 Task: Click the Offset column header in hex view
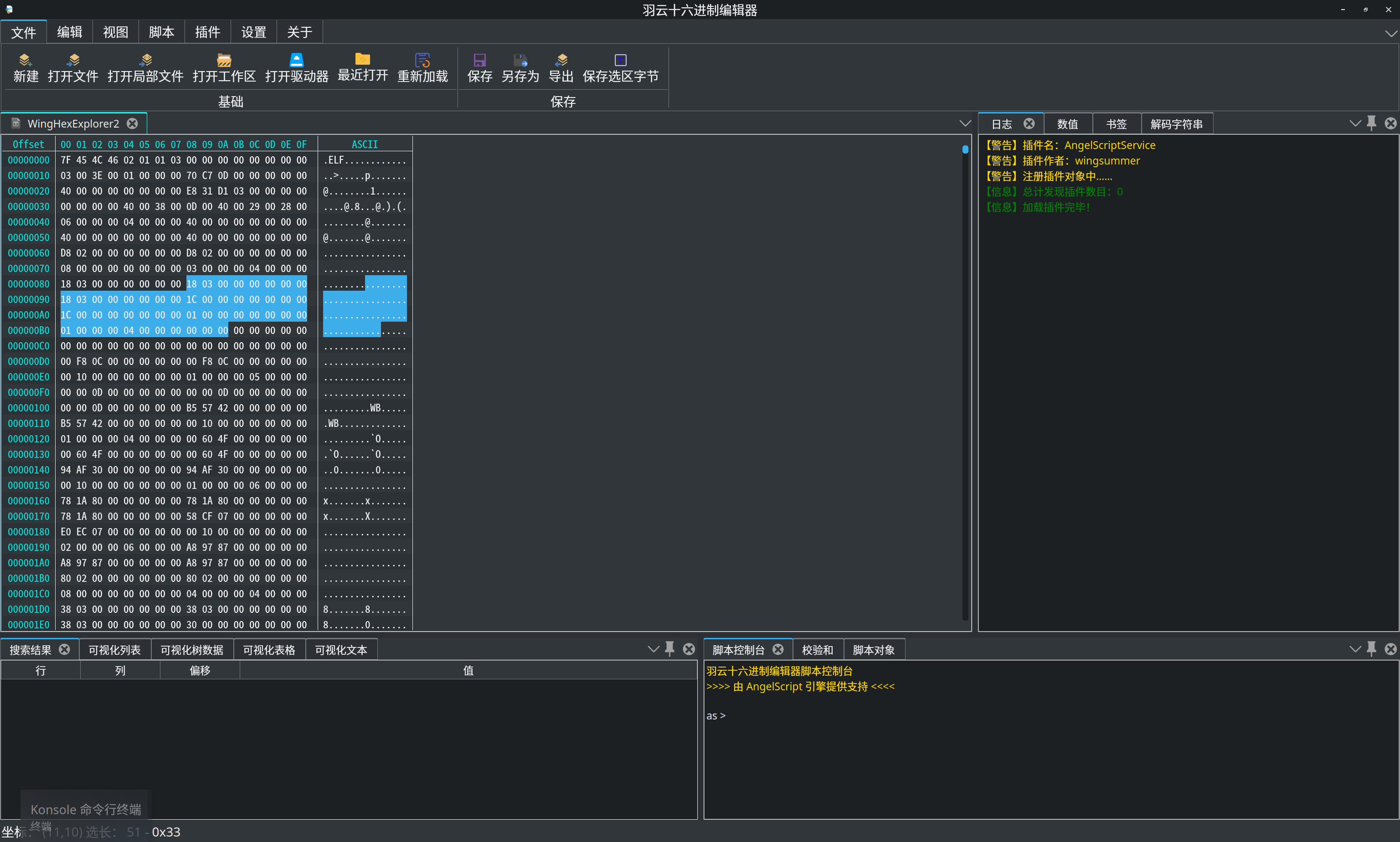[28, 144]
